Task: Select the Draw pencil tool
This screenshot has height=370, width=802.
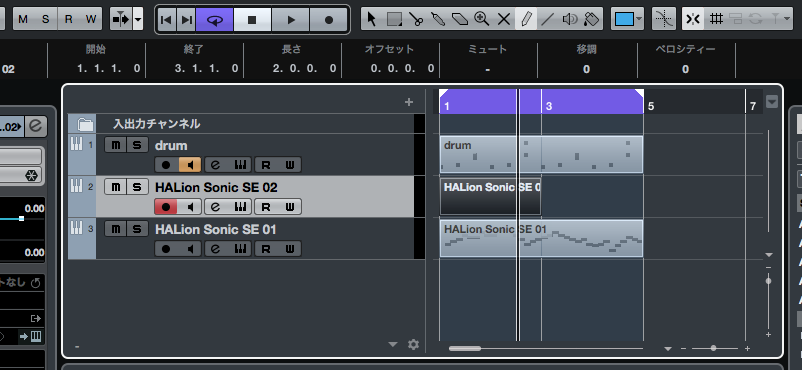Action: (526, 19)
